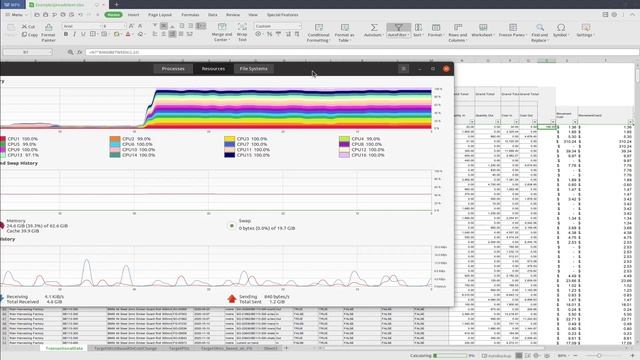Click the insert function fx icon
Image resolution: width=640 pixels, height=360 pixels.
(80, 52)
